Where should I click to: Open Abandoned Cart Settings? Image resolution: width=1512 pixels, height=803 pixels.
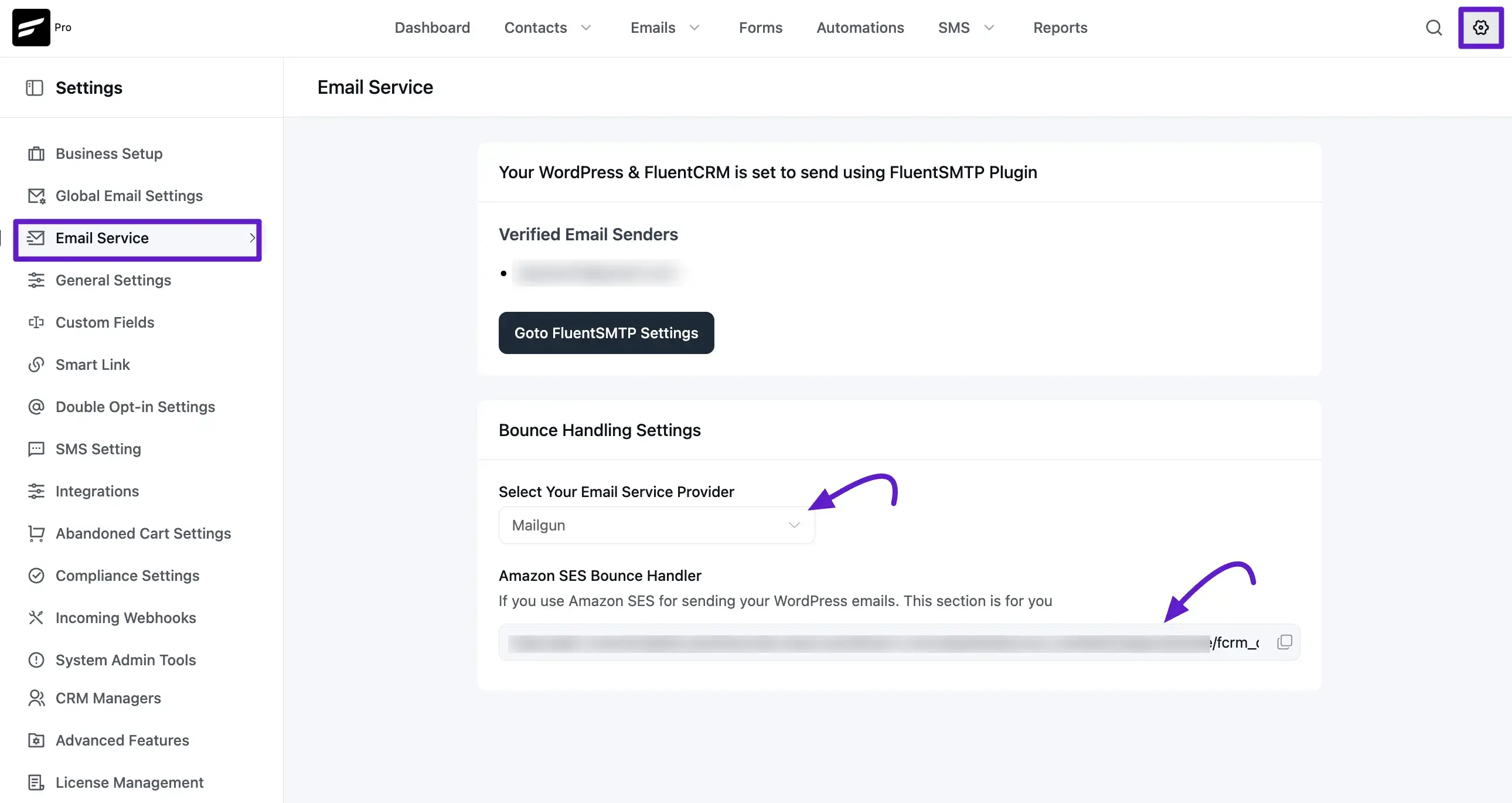[143, 533]
